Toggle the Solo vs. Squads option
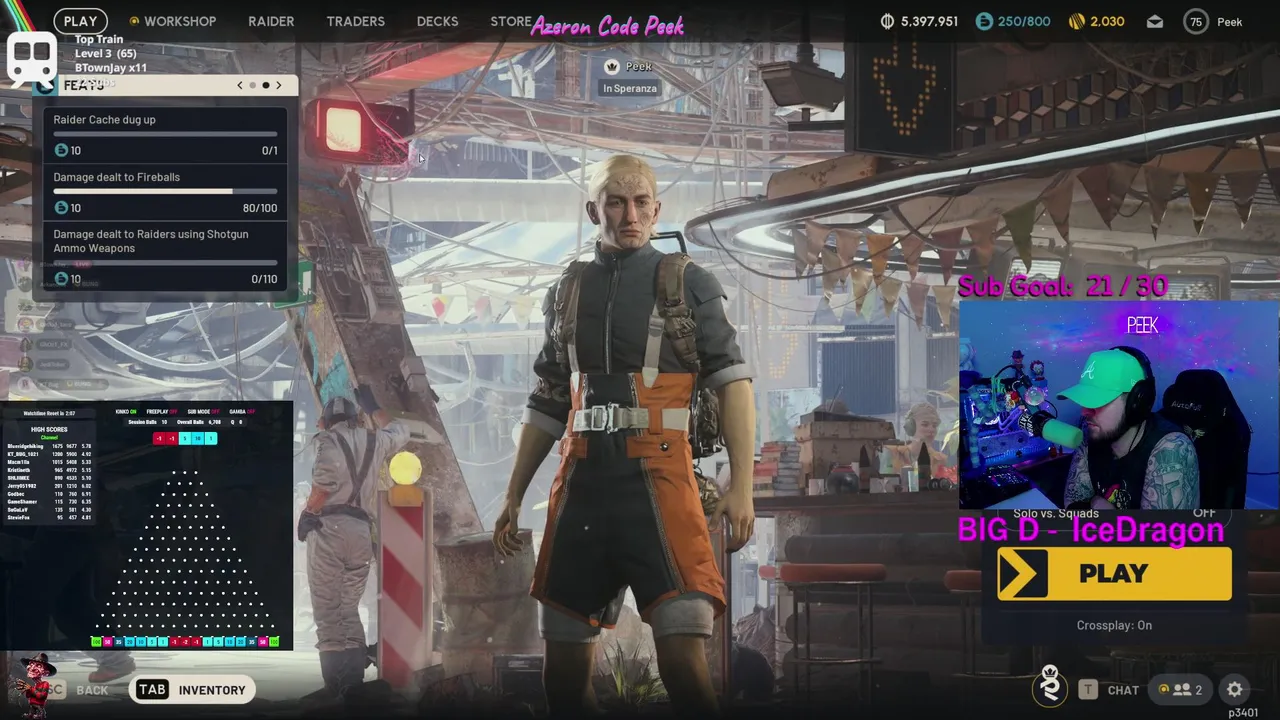This screenshot has width=1280, height=720. pyautogui.click(x=1114, y=513)
